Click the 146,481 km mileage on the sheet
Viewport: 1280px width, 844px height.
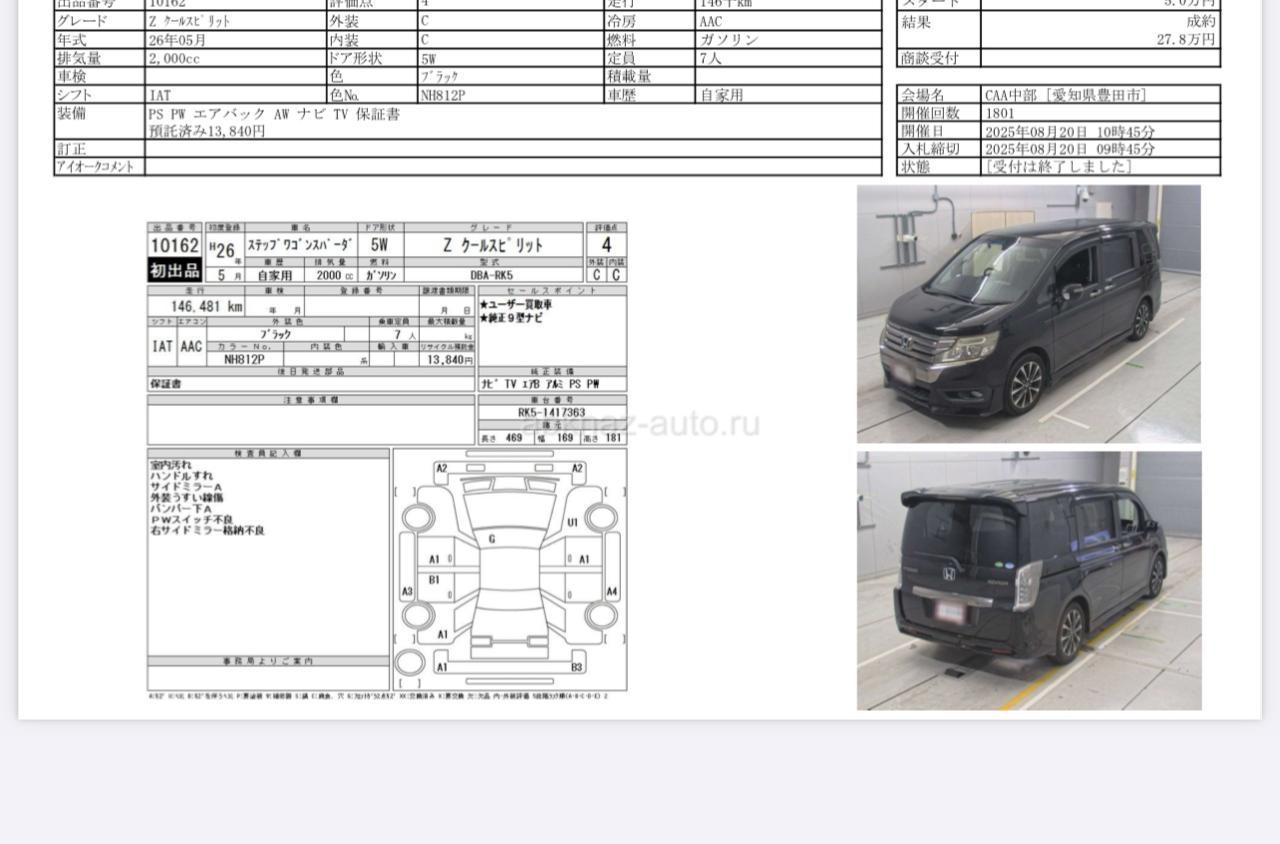click(x=196, y=307)
